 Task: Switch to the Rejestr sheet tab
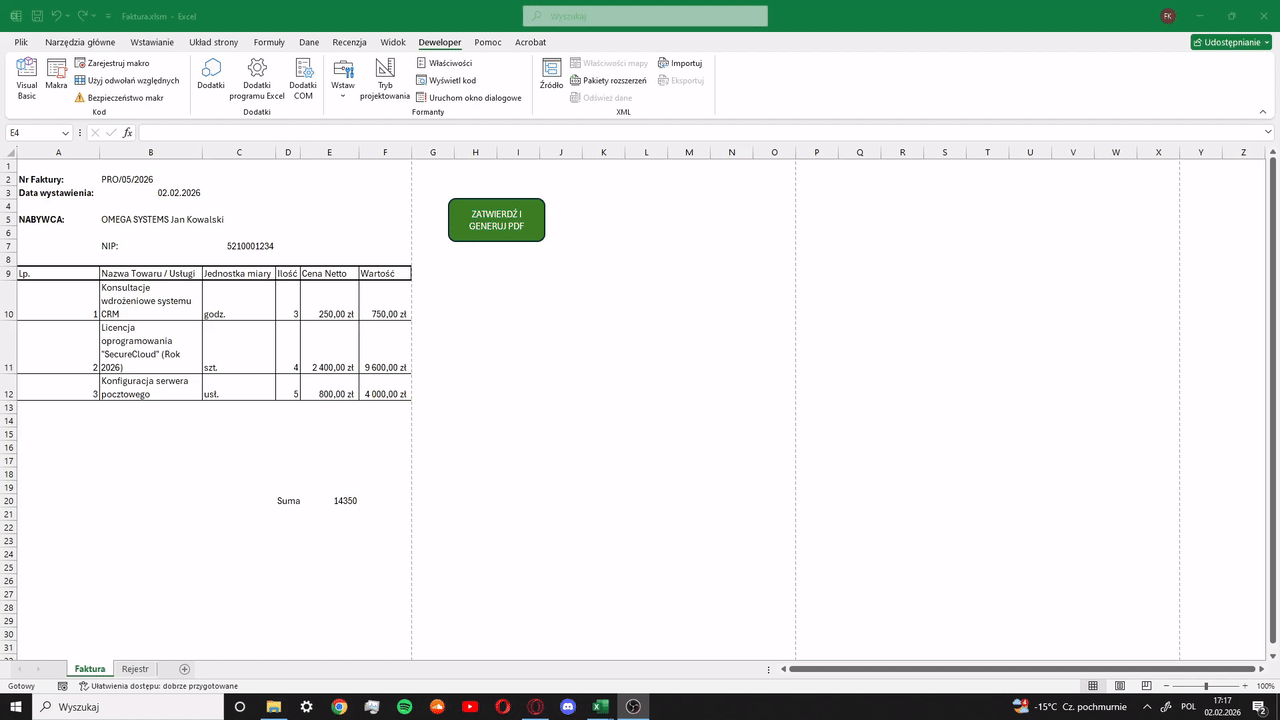(135, 669)
